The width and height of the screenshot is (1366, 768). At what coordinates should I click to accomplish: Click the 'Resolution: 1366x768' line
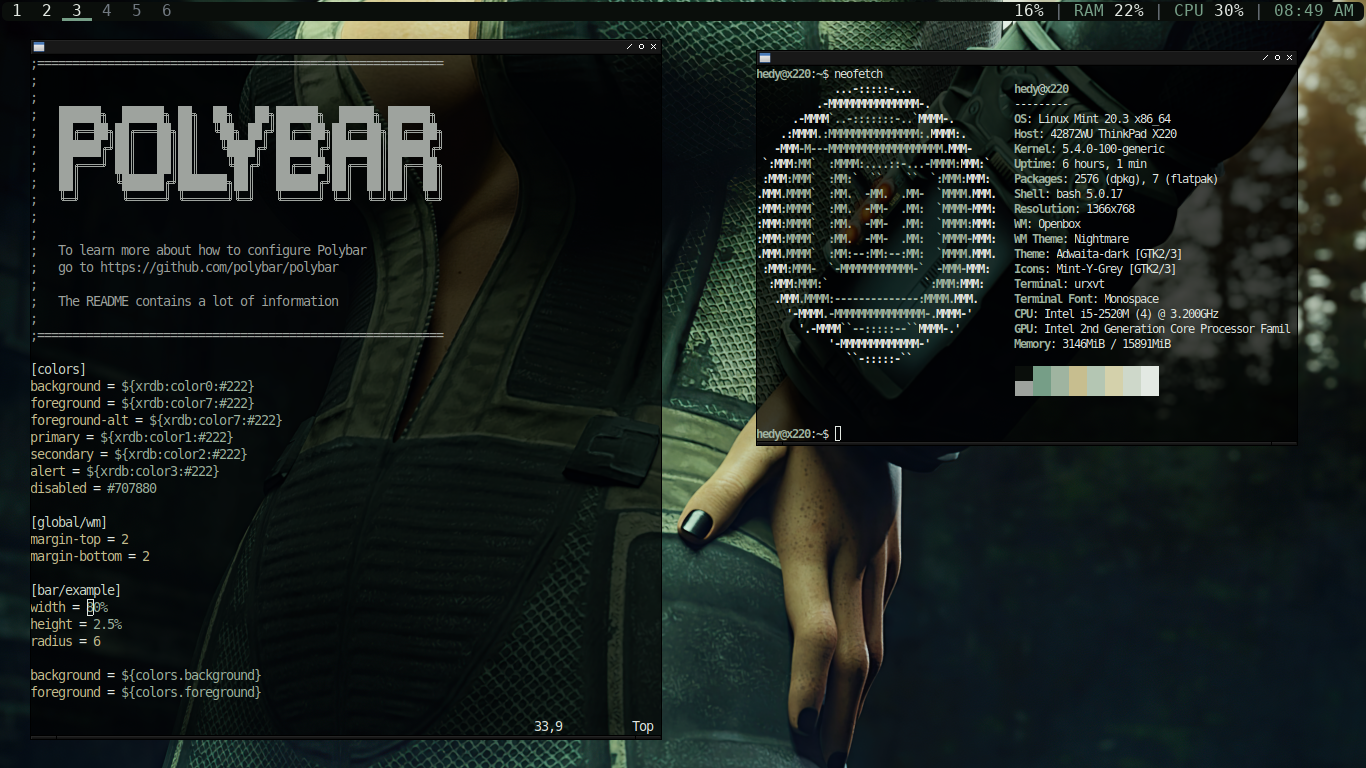1074,209
